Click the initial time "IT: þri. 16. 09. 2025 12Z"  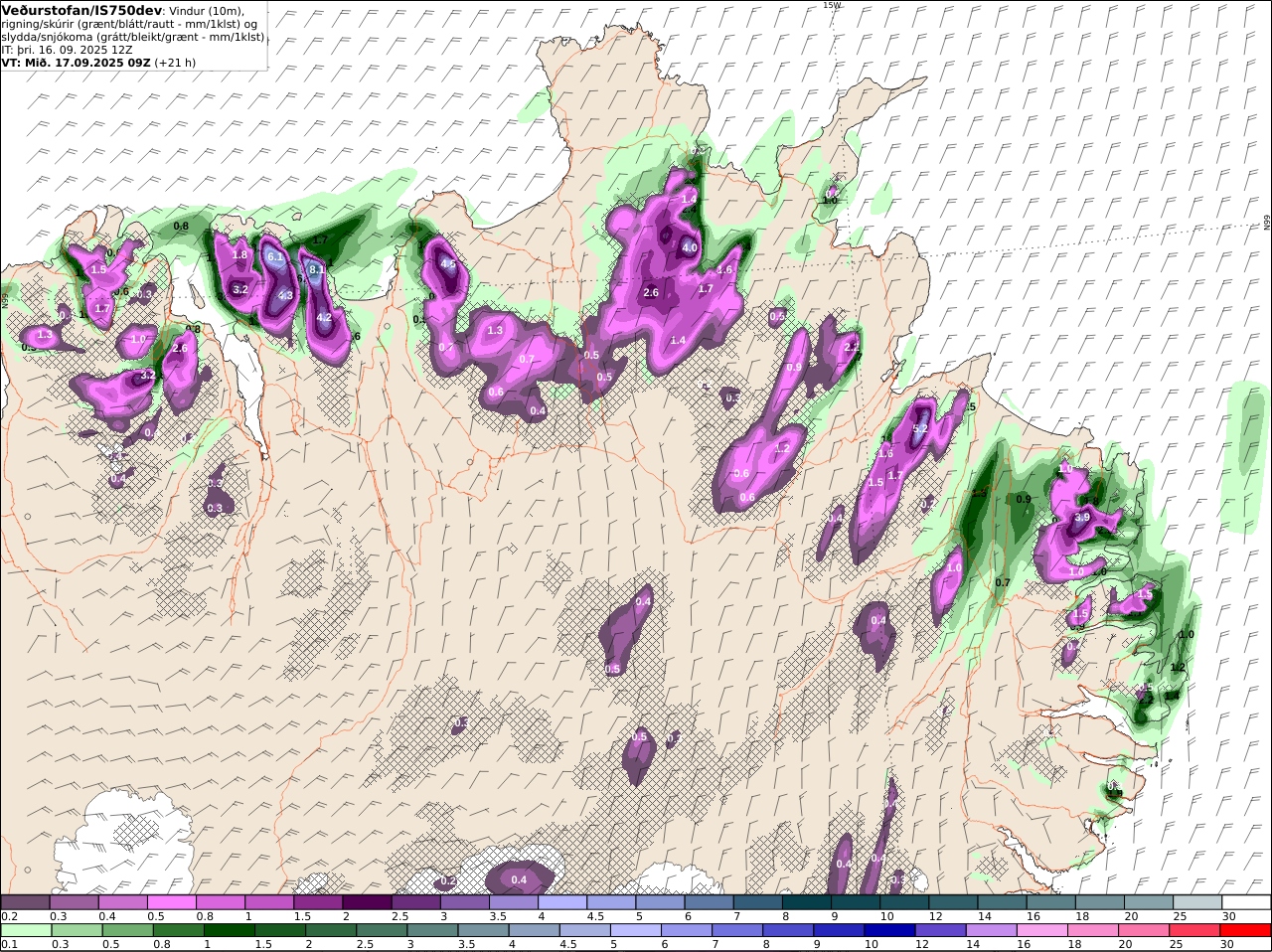click(x=69, y=49)
